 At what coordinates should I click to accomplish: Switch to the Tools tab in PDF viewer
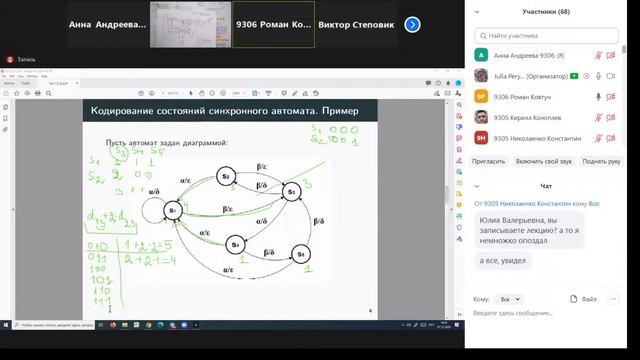tap(26, 83)
